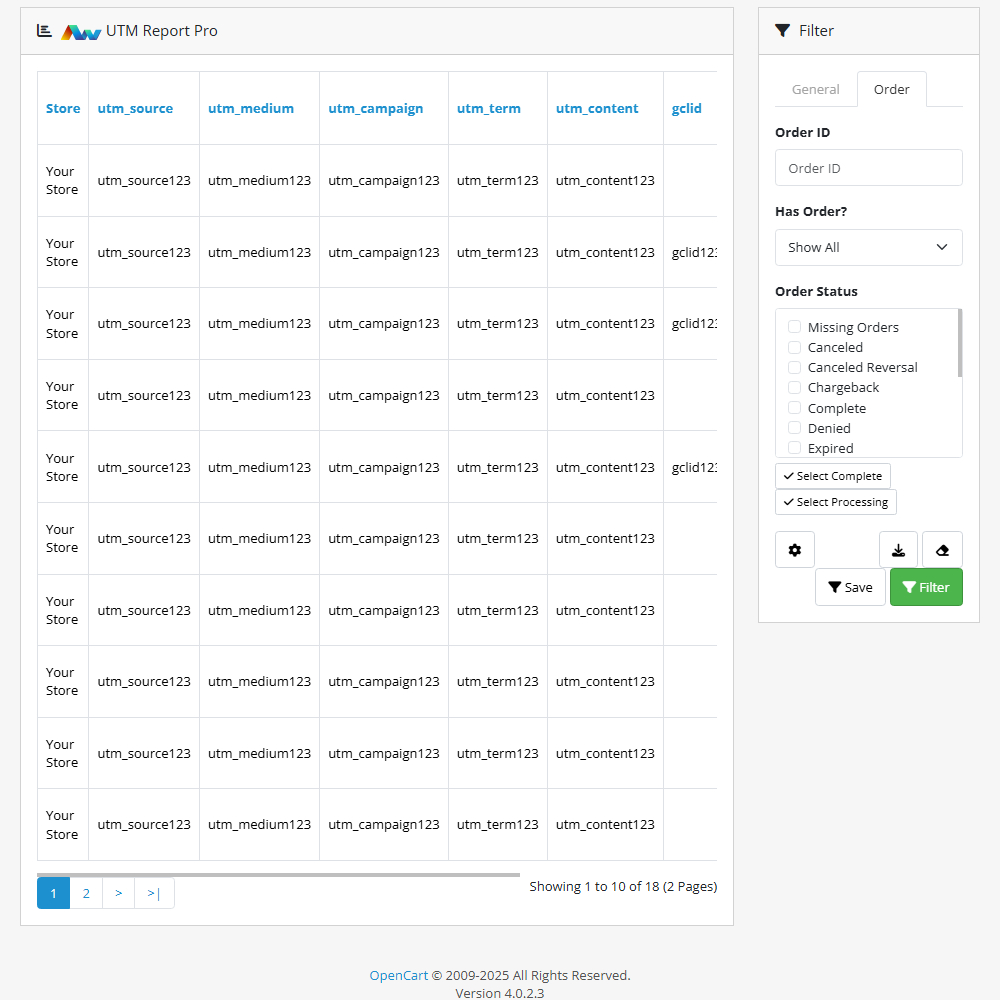
Task: Click the table's horizontal scrollbar
Action: pyautogui.click(x=278, y=874)
